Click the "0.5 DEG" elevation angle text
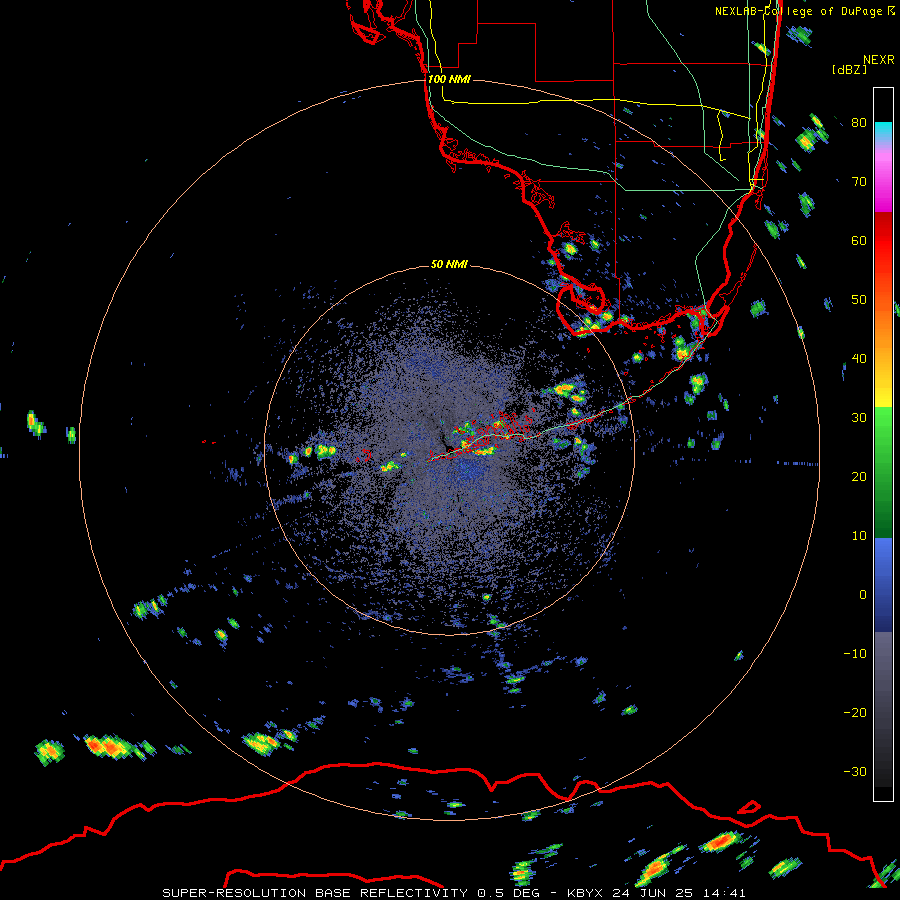Viewport: 900px width, 900px height. point(508,893)
